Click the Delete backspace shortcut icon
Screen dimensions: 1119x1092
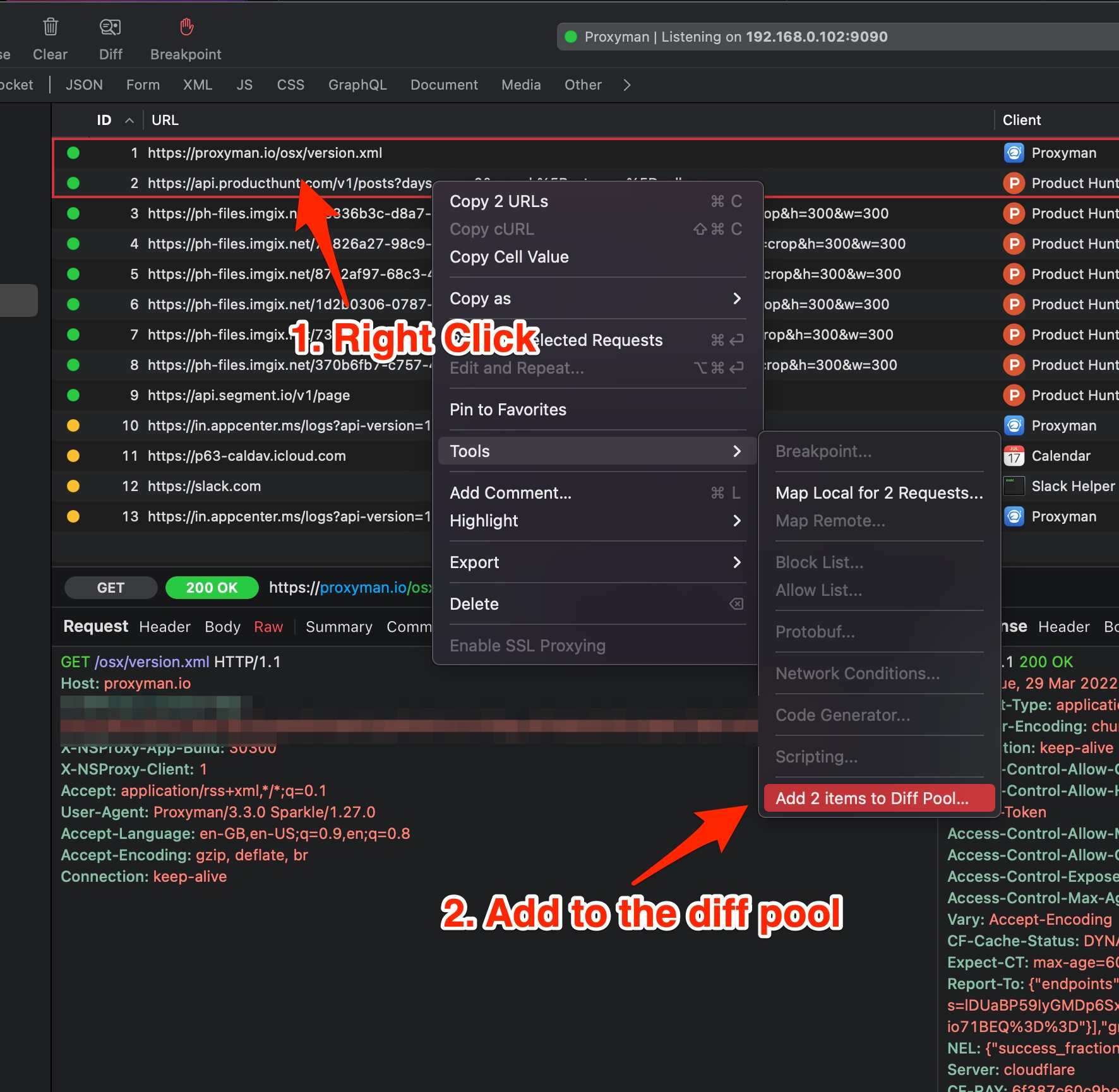736,604
